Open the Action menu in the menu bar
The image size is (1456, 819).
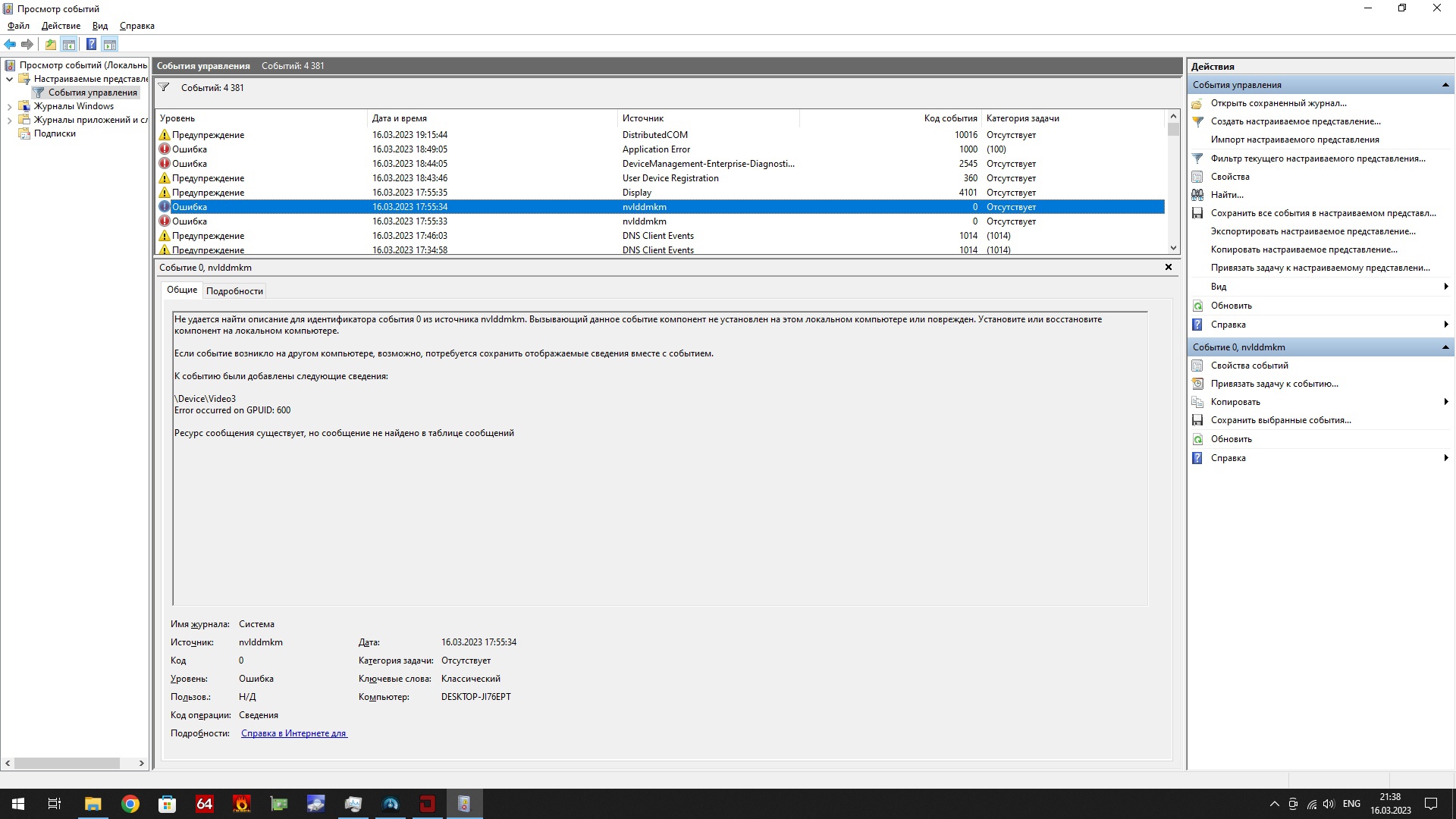pyautogui.click(x=61, y=26)
